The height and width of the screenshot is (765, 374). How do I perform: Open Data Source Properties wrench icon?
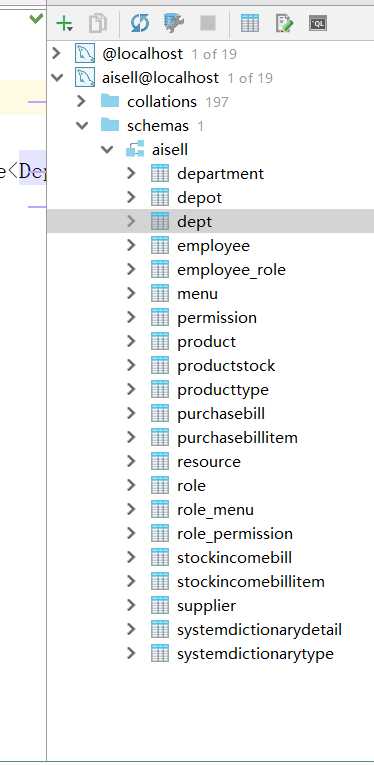(x=174, y=23)
